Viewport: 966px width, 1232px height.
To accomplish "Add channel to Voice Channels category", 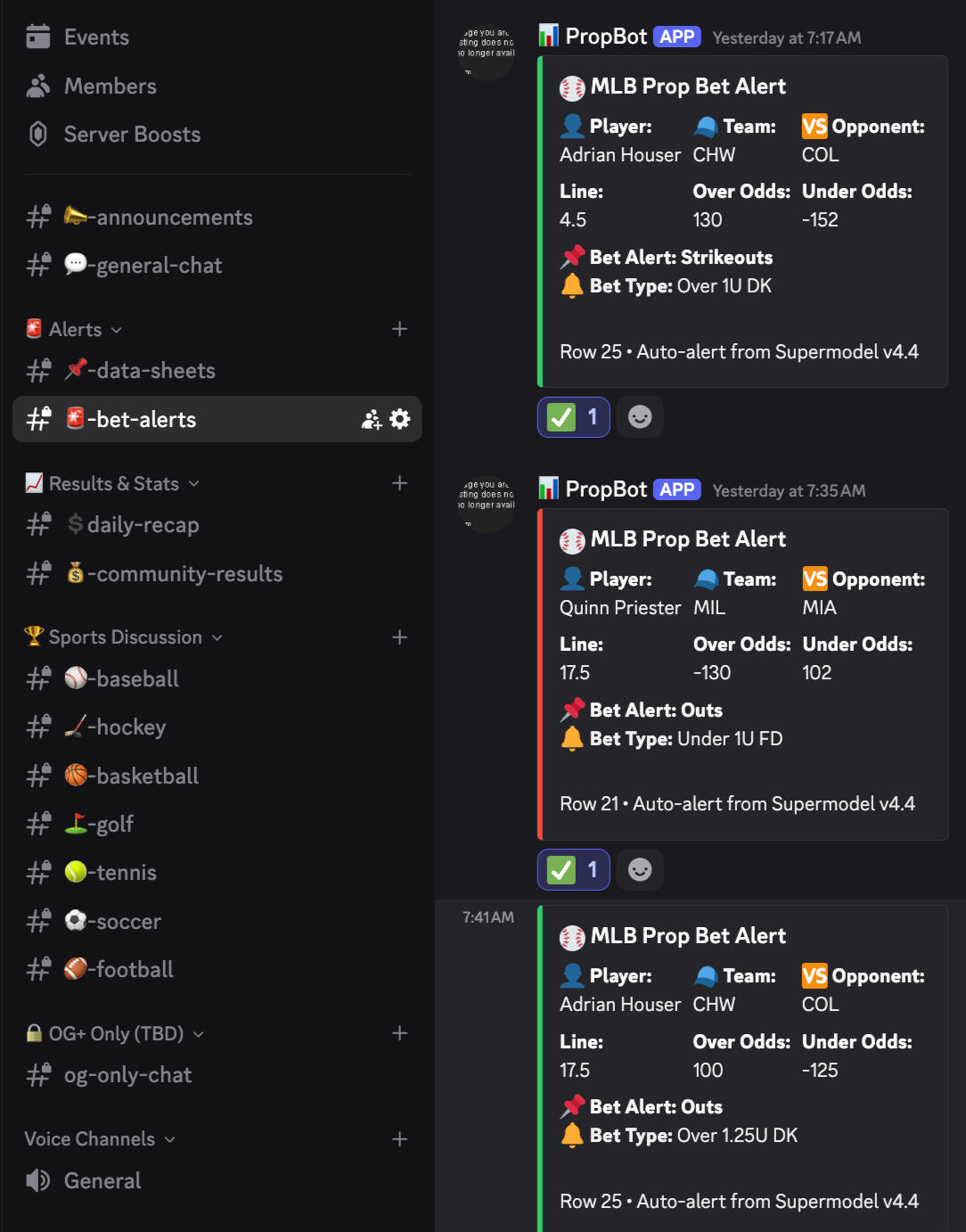I will (x=400, y=1139).
